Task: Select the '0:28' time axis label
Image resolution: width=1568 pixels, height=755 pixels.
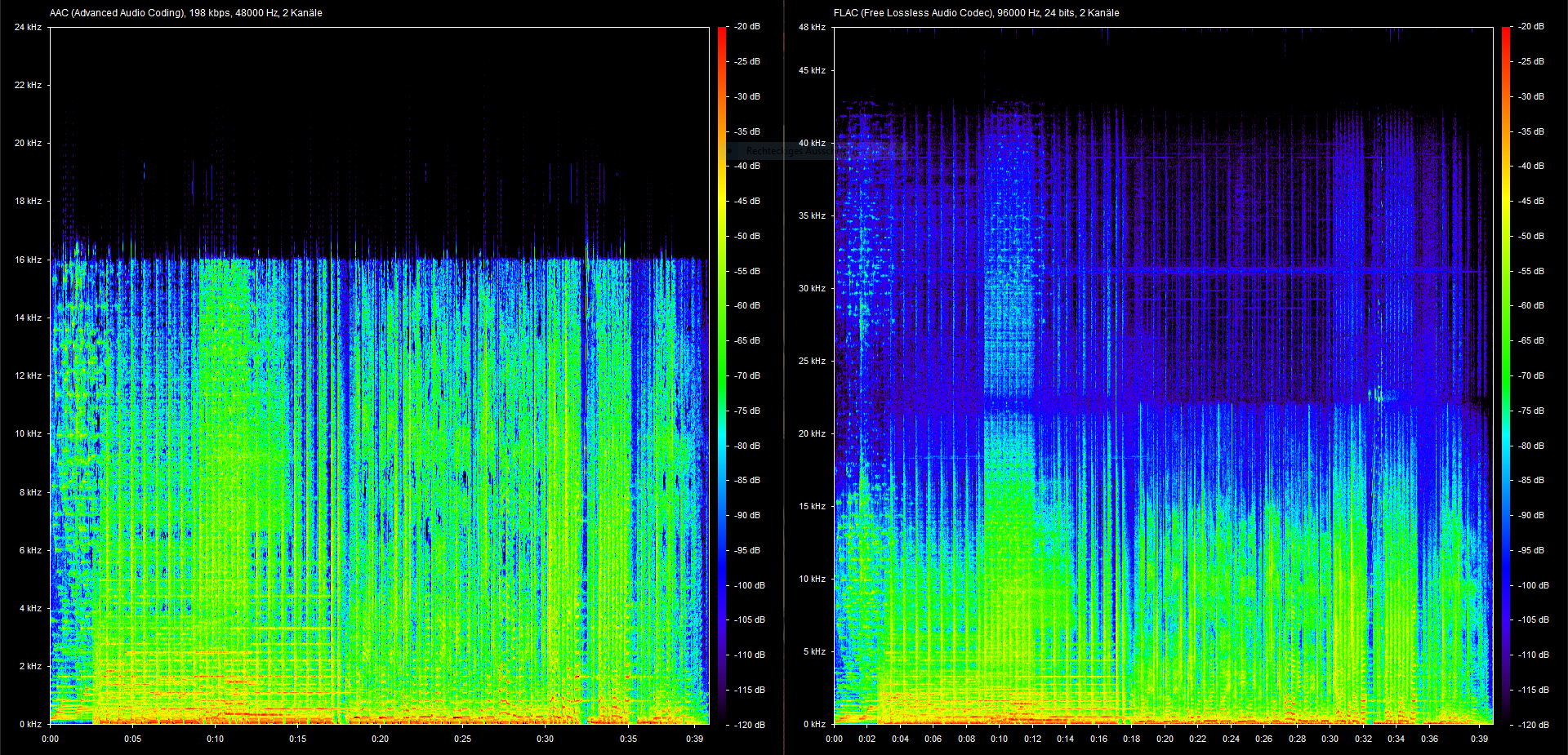Action: point(1297,739)
